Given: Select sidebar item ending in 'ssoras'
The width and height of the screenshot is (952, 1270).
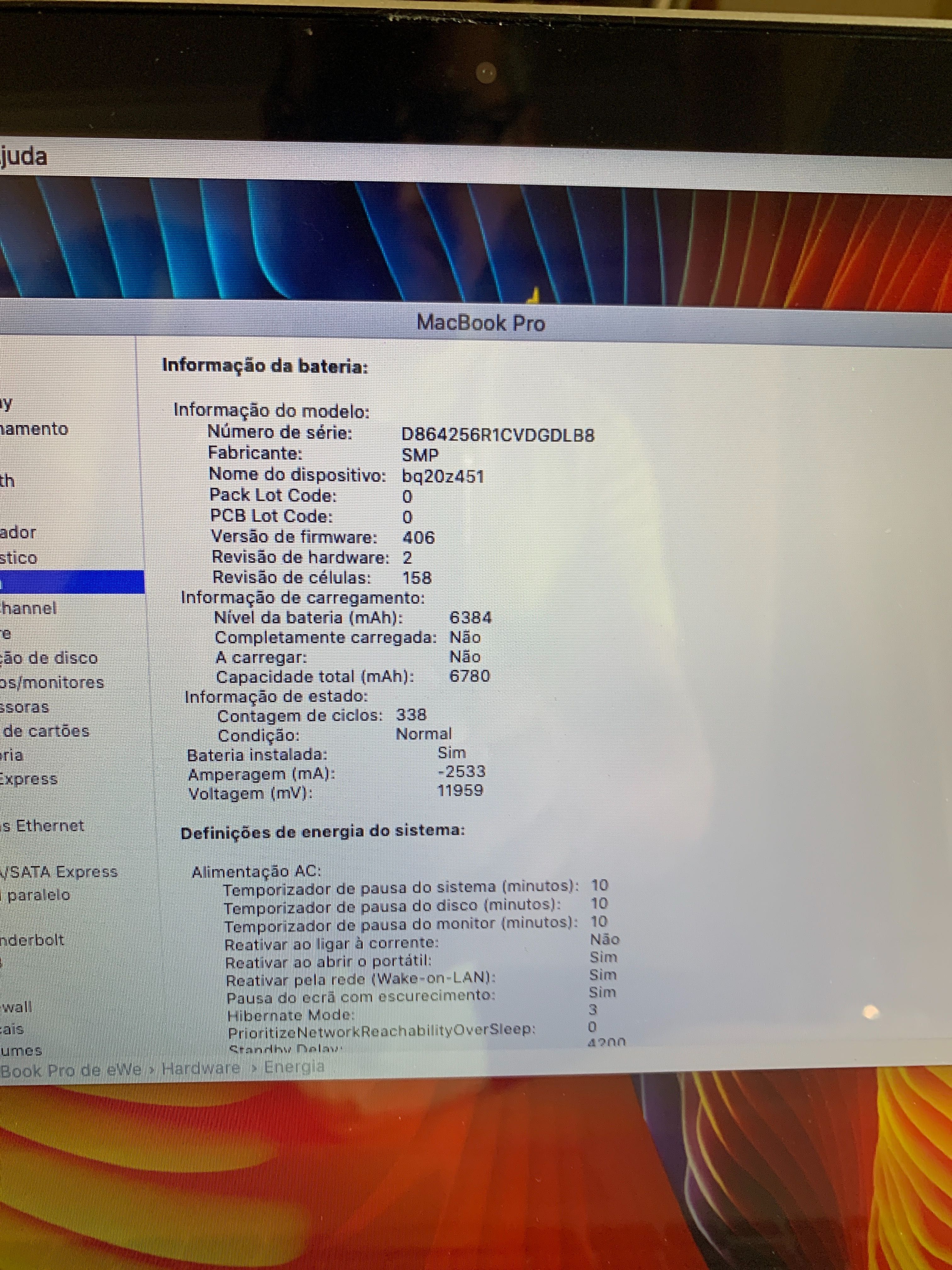Looking at the screenshot, I should (x=25, y=707).
